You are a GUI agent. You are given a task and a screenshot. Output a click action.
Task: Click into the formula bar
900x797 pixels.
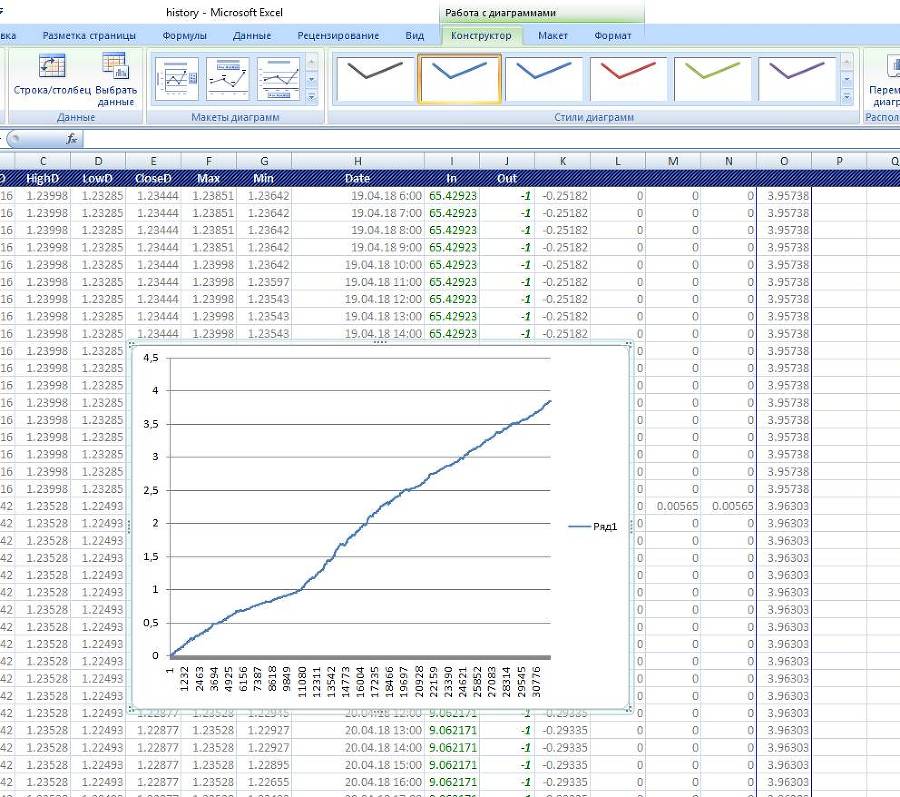click(491, 139)
